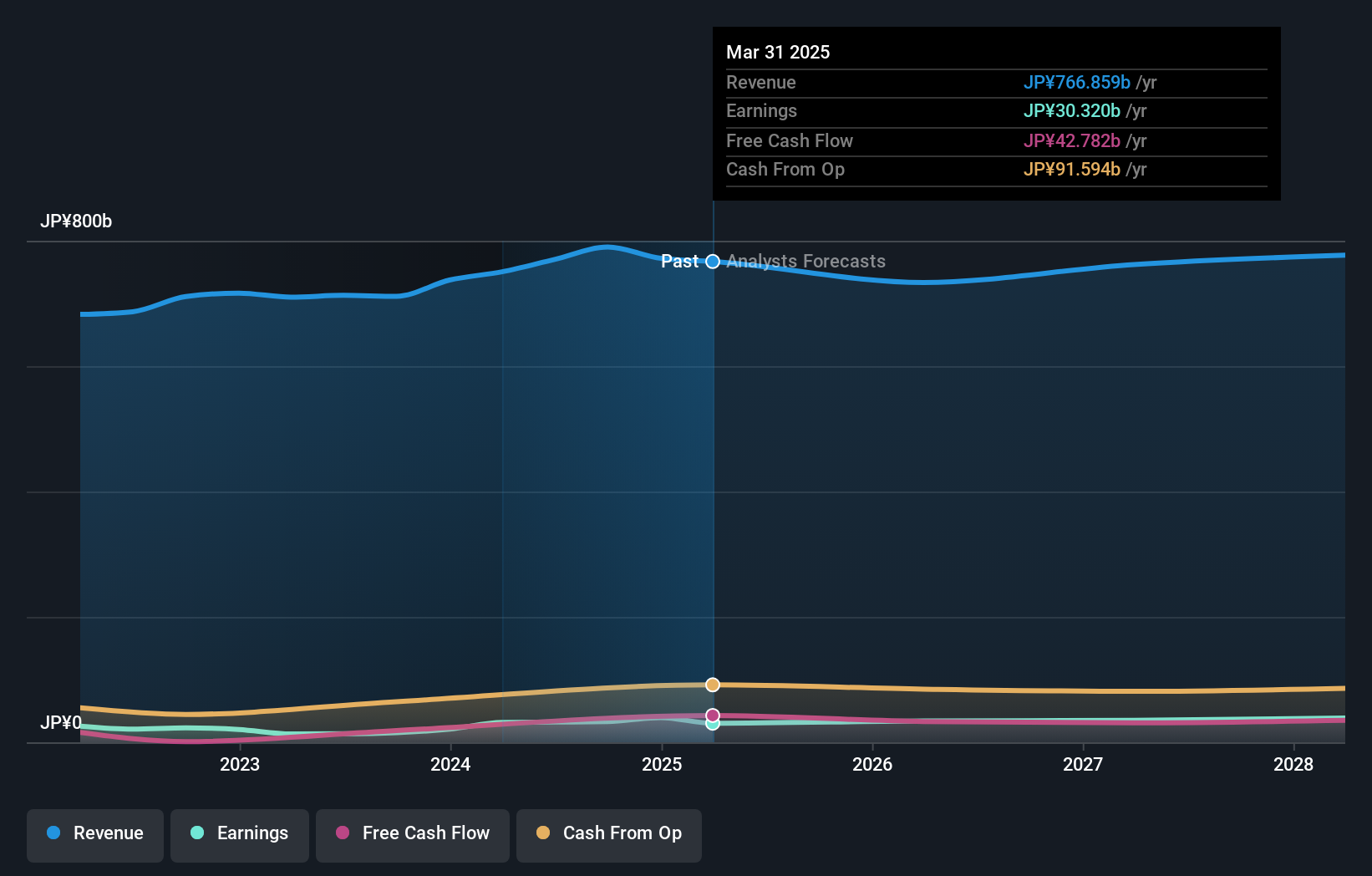Screen dimensions: 1372x876
Task: Click the JP¥0 y-axis label
Action: (61, 722)
